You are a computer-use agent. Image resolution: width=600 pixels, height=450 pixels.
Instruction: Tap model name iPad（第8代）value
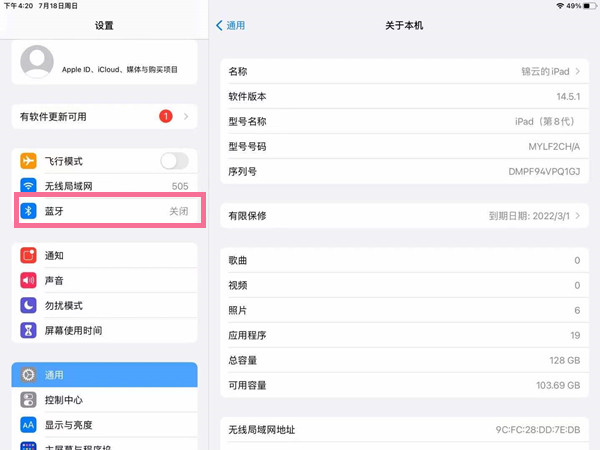[x=545, y=121]
